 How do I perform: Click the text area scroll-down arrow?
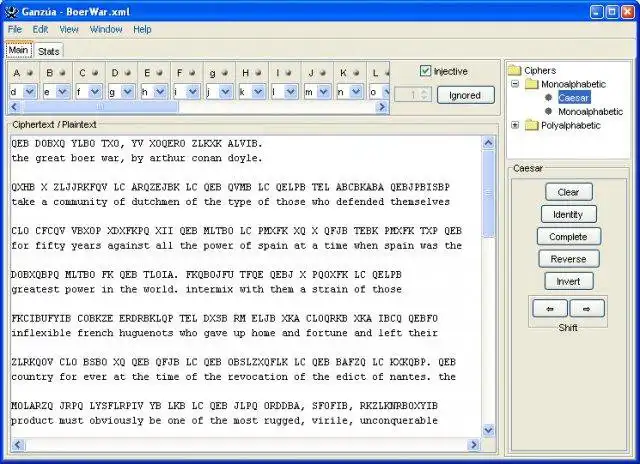tap(488, 430)
